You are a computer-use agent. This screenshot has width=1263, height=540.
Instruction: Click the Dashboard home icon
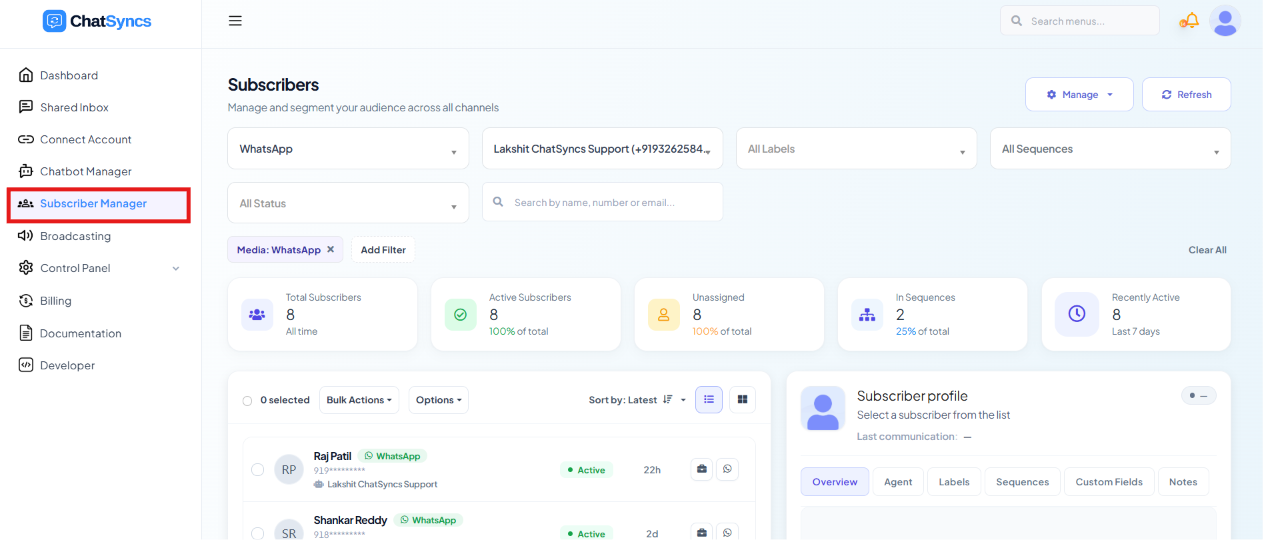coord(26,75)
